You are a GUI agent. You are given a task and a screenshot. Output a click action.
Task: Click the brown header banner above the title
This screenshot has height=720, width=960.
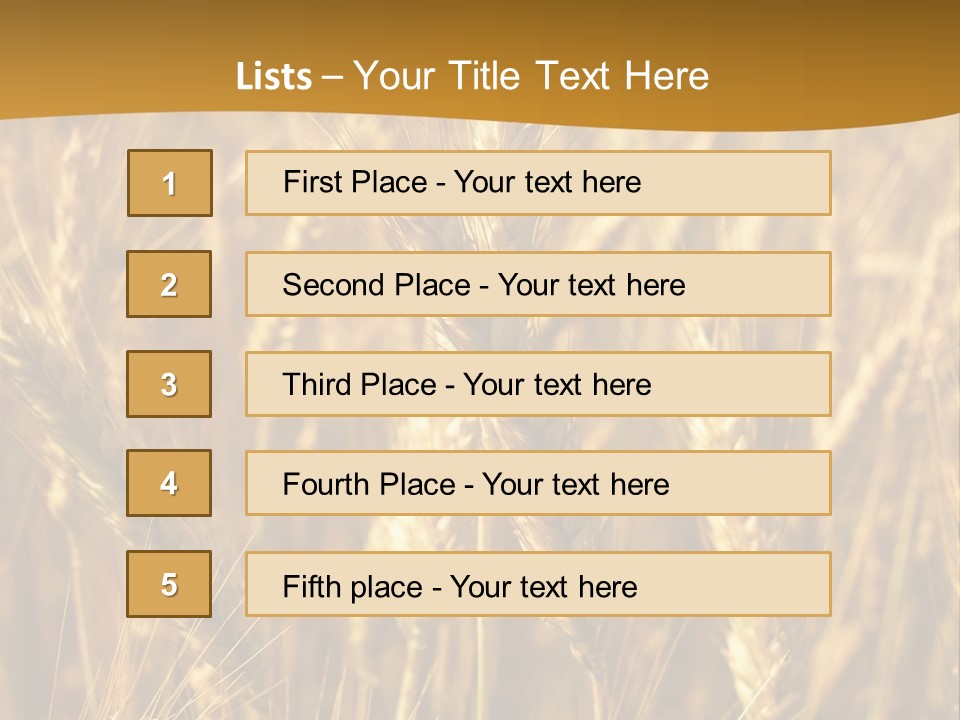click(x=480, y=25)
